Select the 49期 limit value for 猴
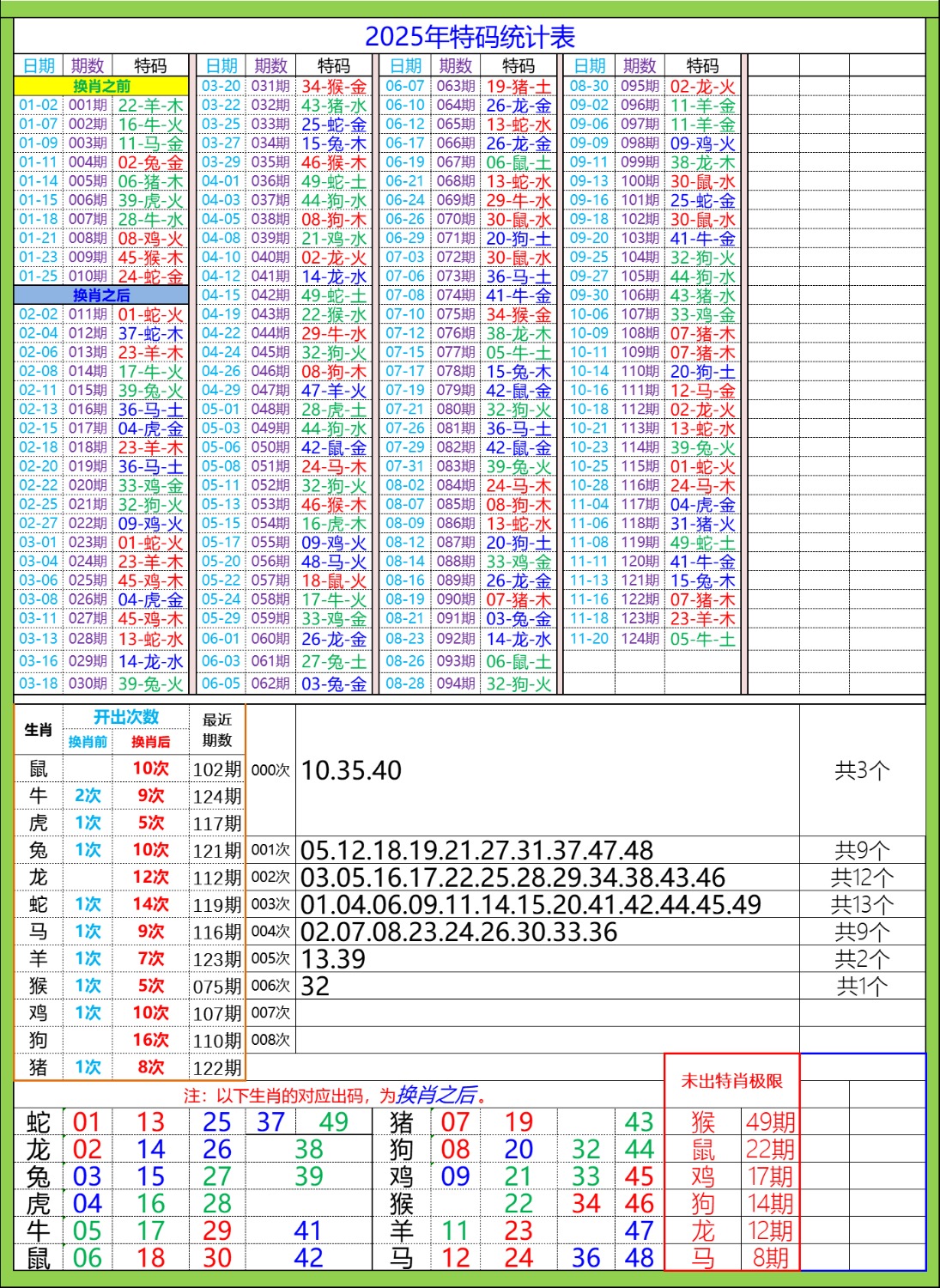Viewport: 940px width, 1288px height. 770,1121
